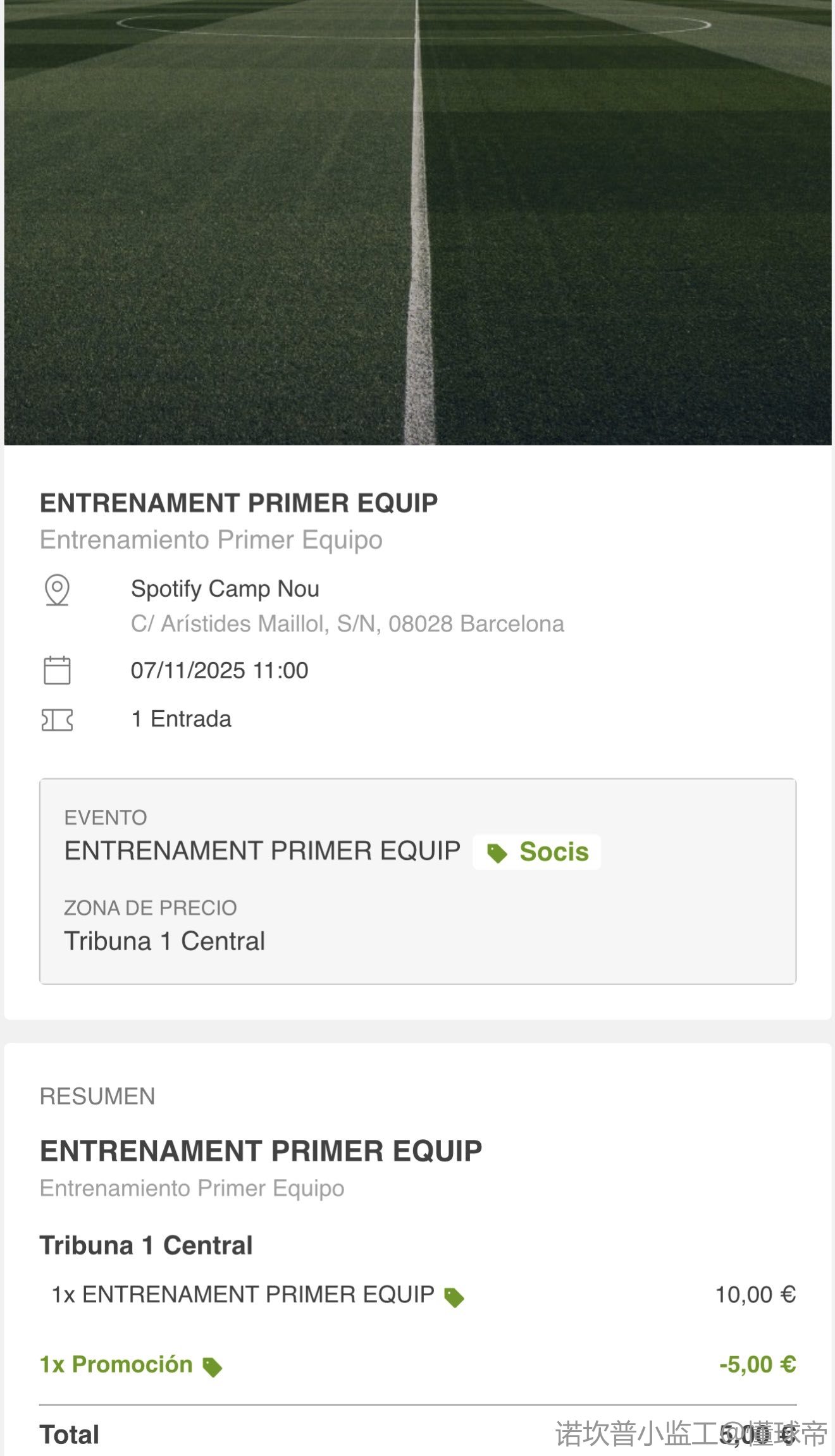Click the Total row label

click(70, 1435)
